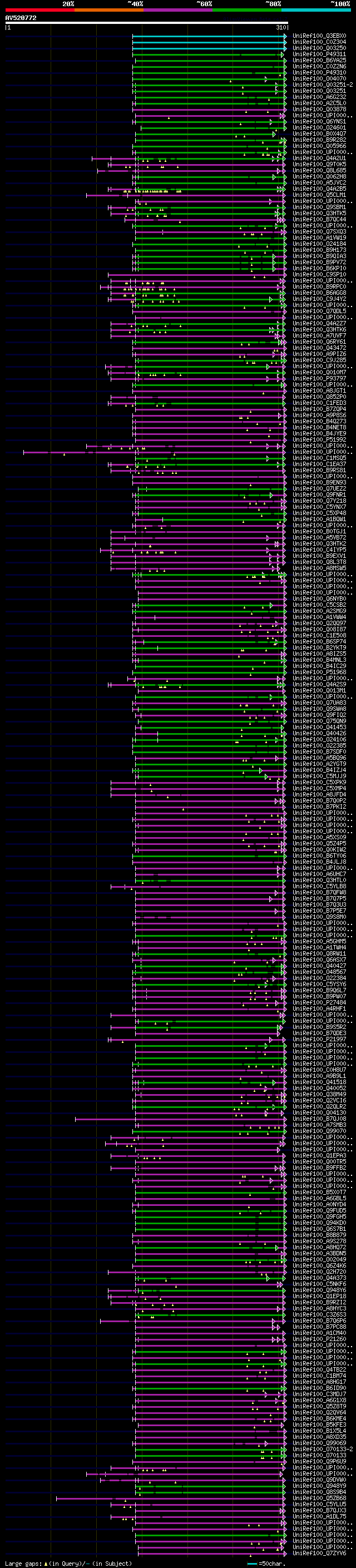The height and width of the screenshot is (1568, 356).
Task: Click the UniRef100_B6TY06 label
Action: point(319,856)
